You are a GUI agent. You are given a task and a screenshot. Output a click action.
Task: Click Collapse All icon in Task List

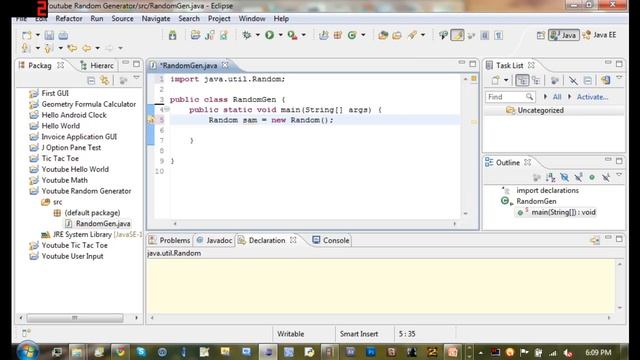(x=587, y=80)
